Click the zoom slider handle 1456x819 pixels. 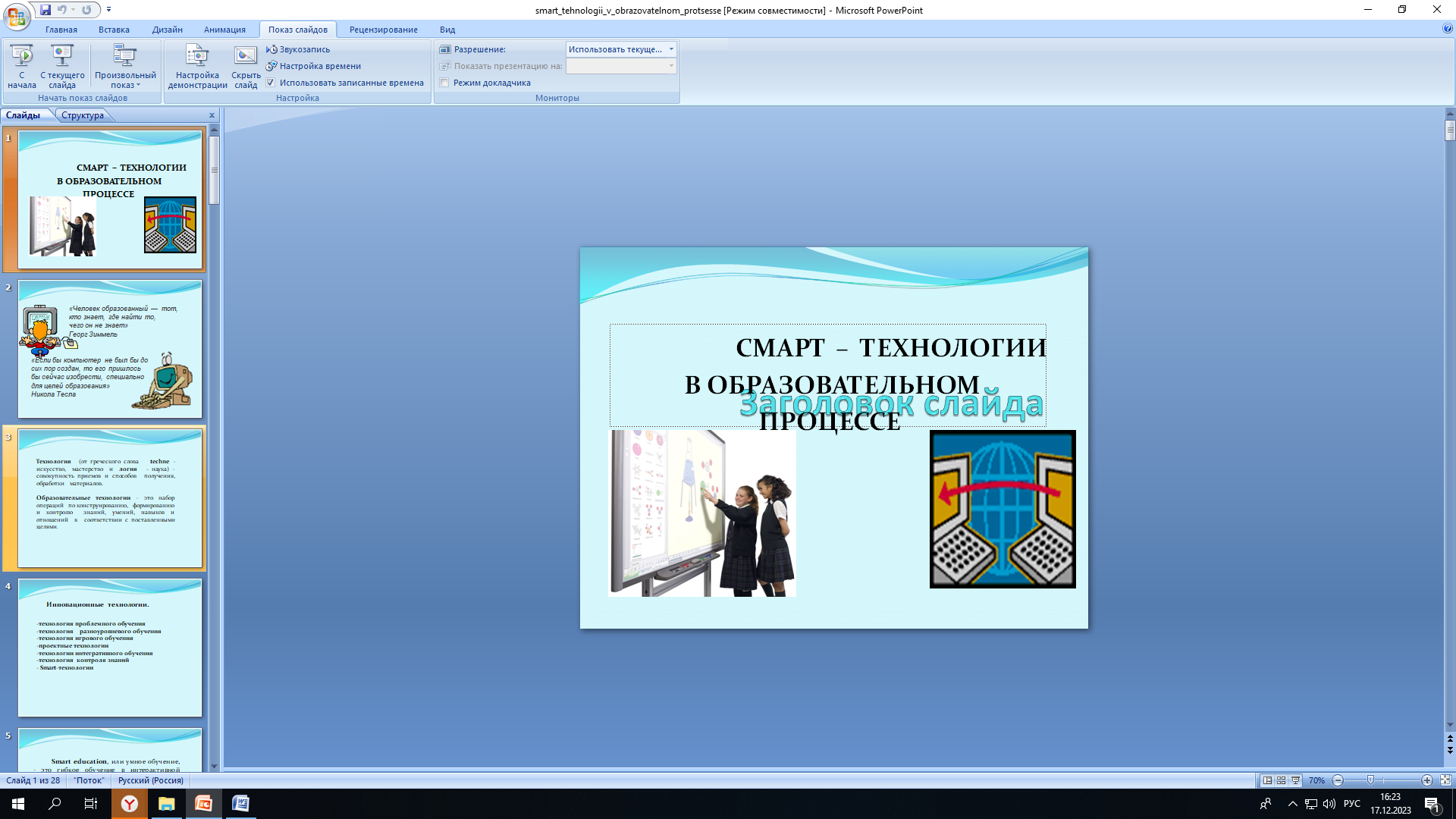(x=1370, y=780)
